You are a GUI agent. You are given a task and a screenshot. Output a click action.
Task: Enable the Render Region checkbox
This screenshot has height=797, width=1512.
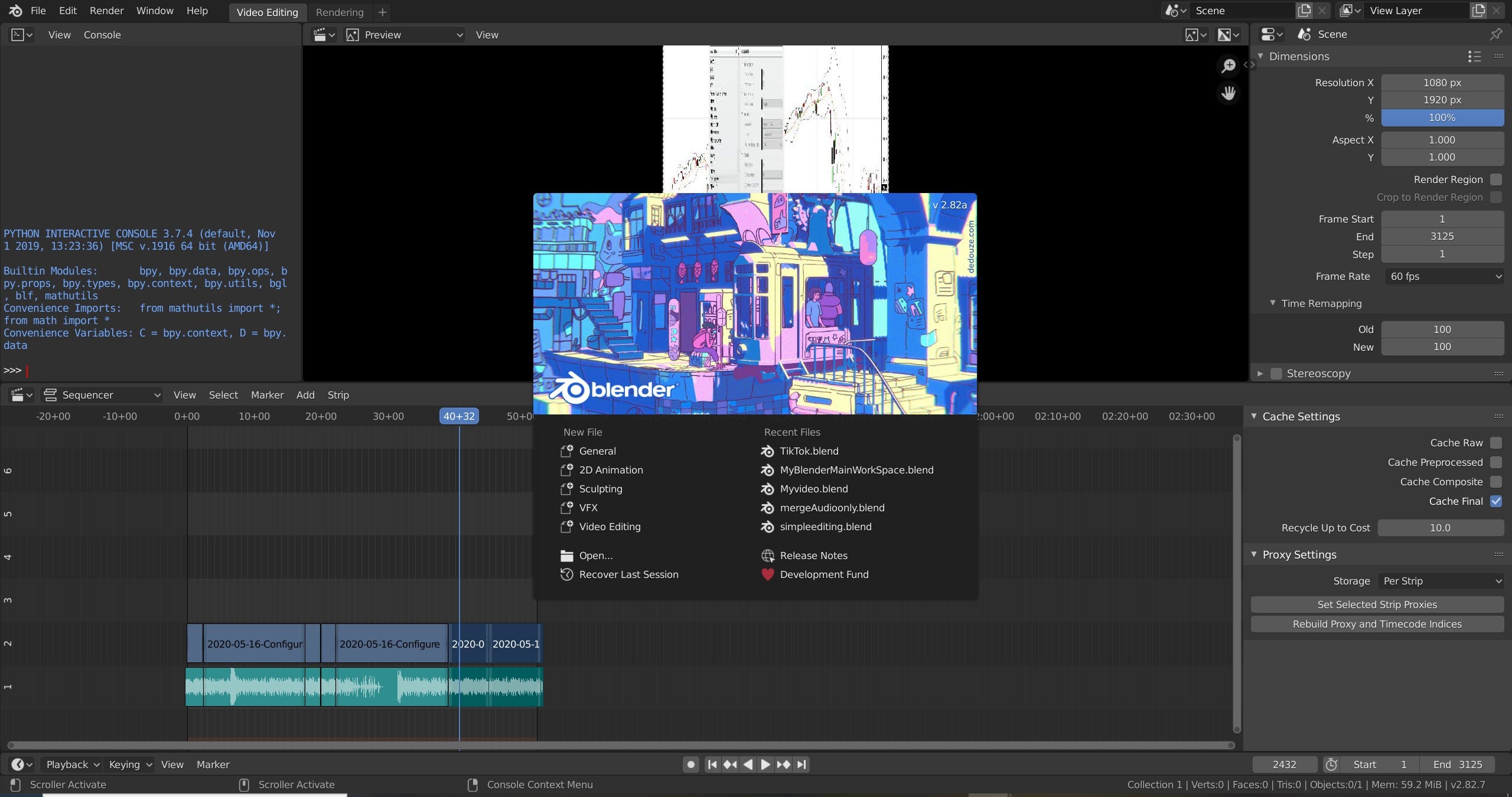click(1495, 179)
